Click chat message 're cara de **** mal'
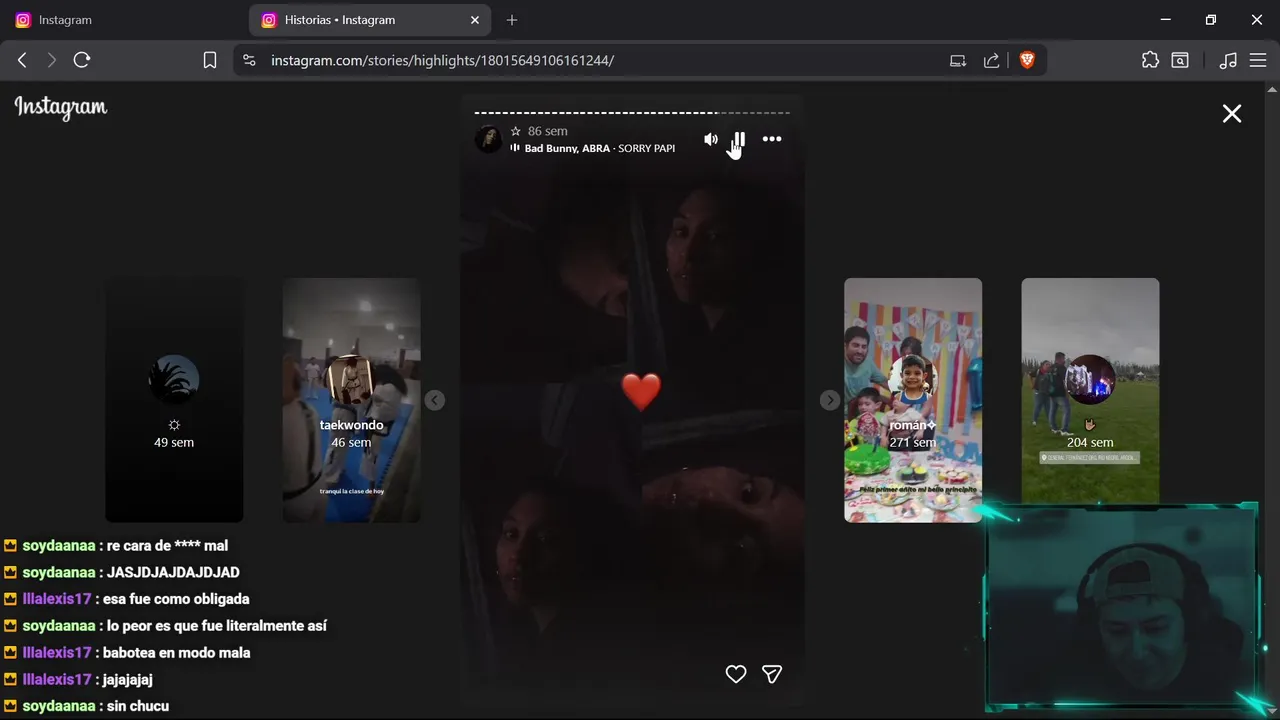Image resolution: width=1280 pixels, height=720 pixels. [x=165, y=546]
